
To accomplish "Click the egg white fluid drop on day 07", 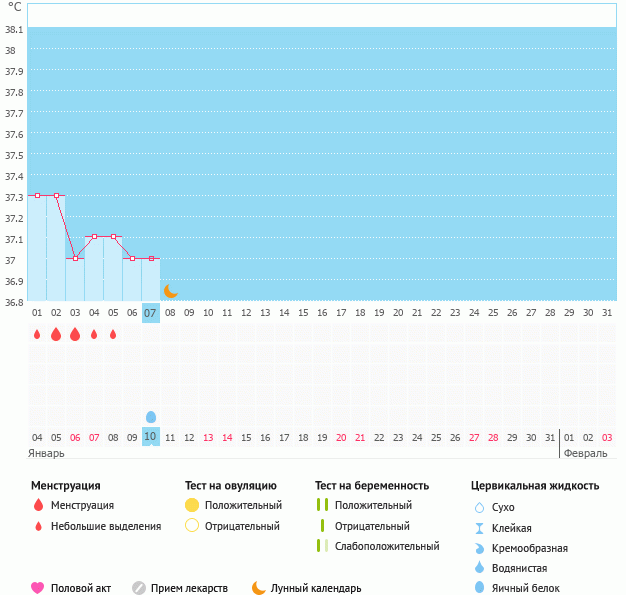I will 151,416.
